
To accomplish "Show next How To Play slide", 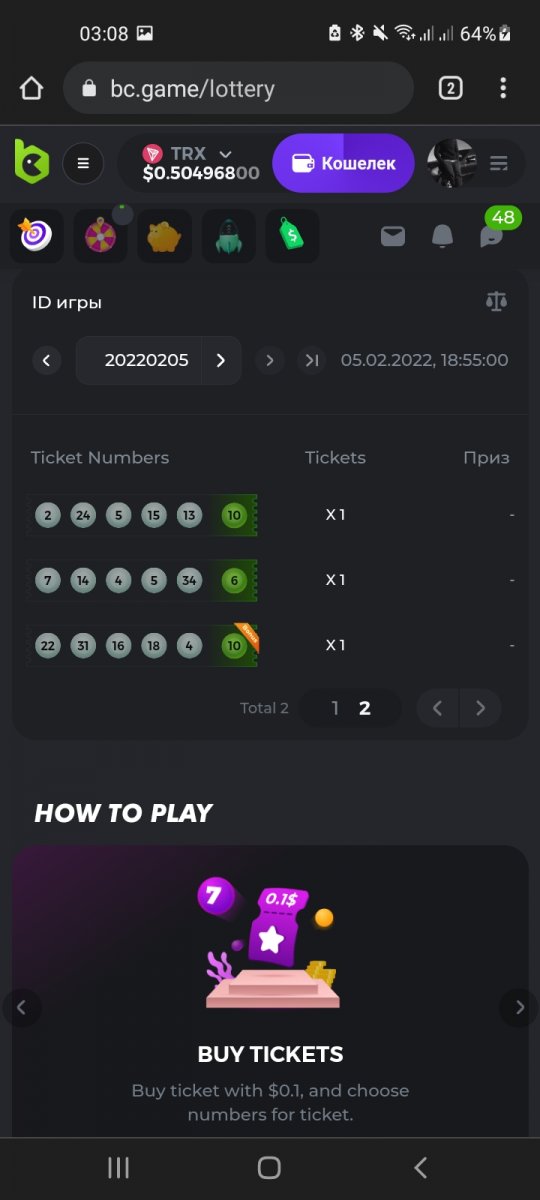I will click(519, 1007).
